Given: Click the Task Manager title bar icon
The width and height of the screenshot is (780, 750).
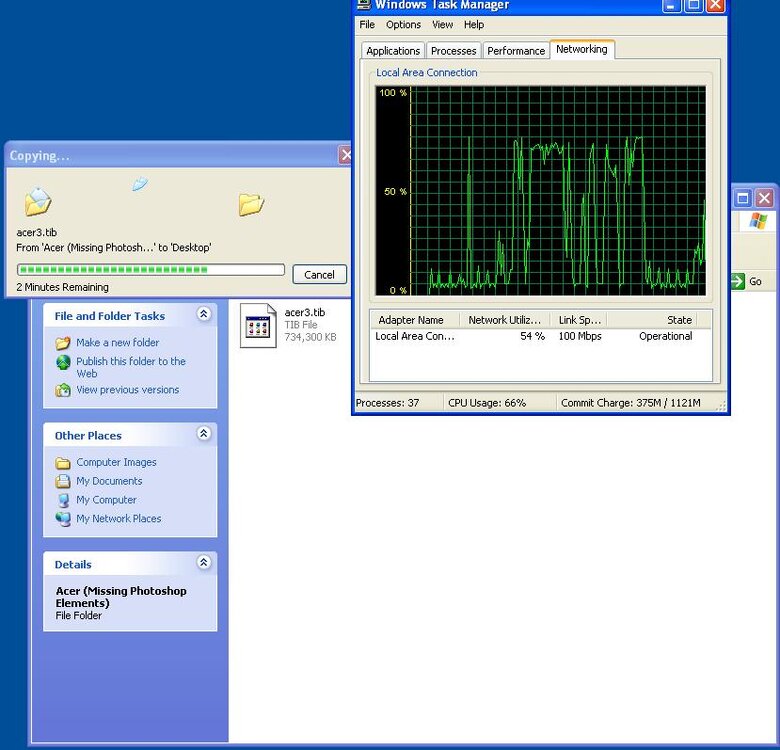Looking at the screenshot, I should click(x=364, y=5).
